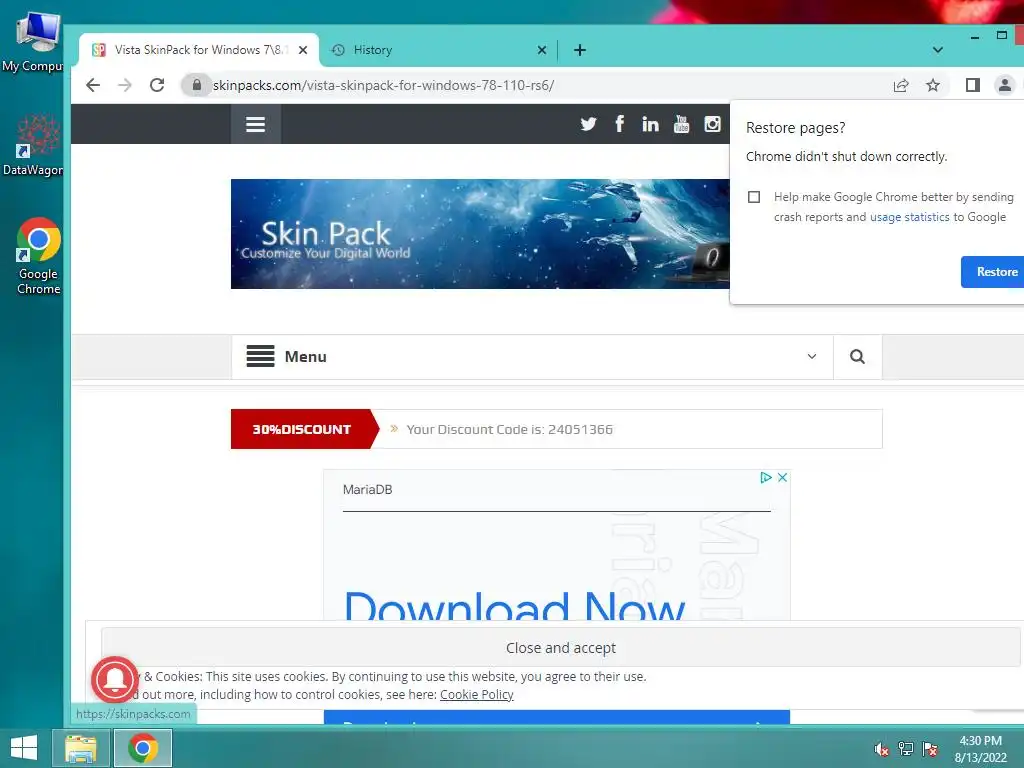Open the Chrome profile avatar
Image resolution: width=1024 pixels, height=768 pixels.
point(1004,85)
